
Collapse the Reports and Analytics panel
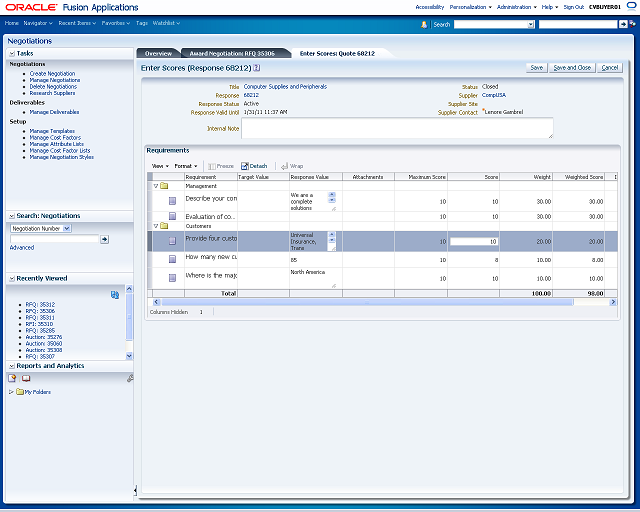pyautogui.click(x=12, y=366)
